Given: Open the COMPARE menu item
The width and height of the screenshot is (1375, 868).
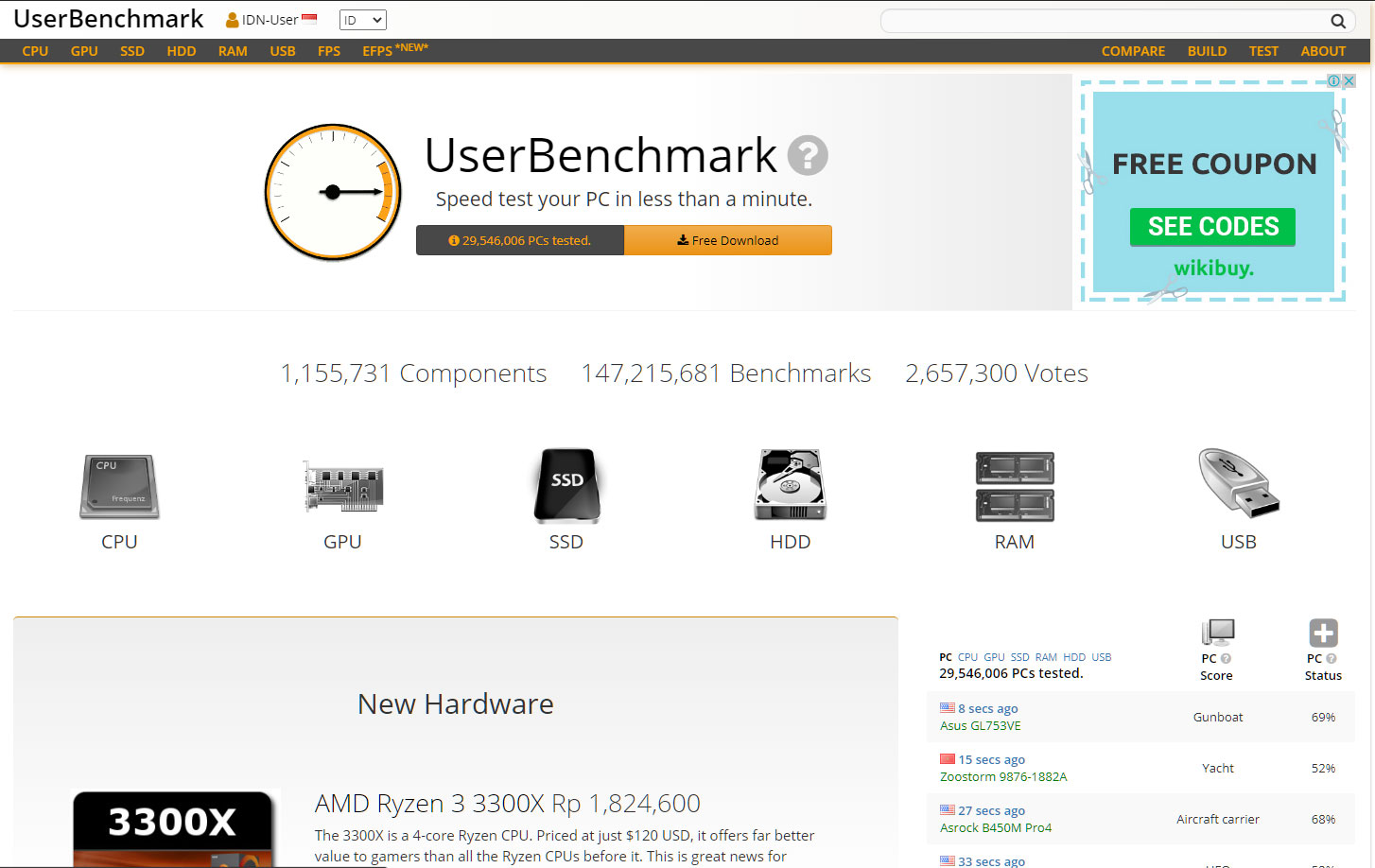Looking at the screenshot, I should [1132, 51].
